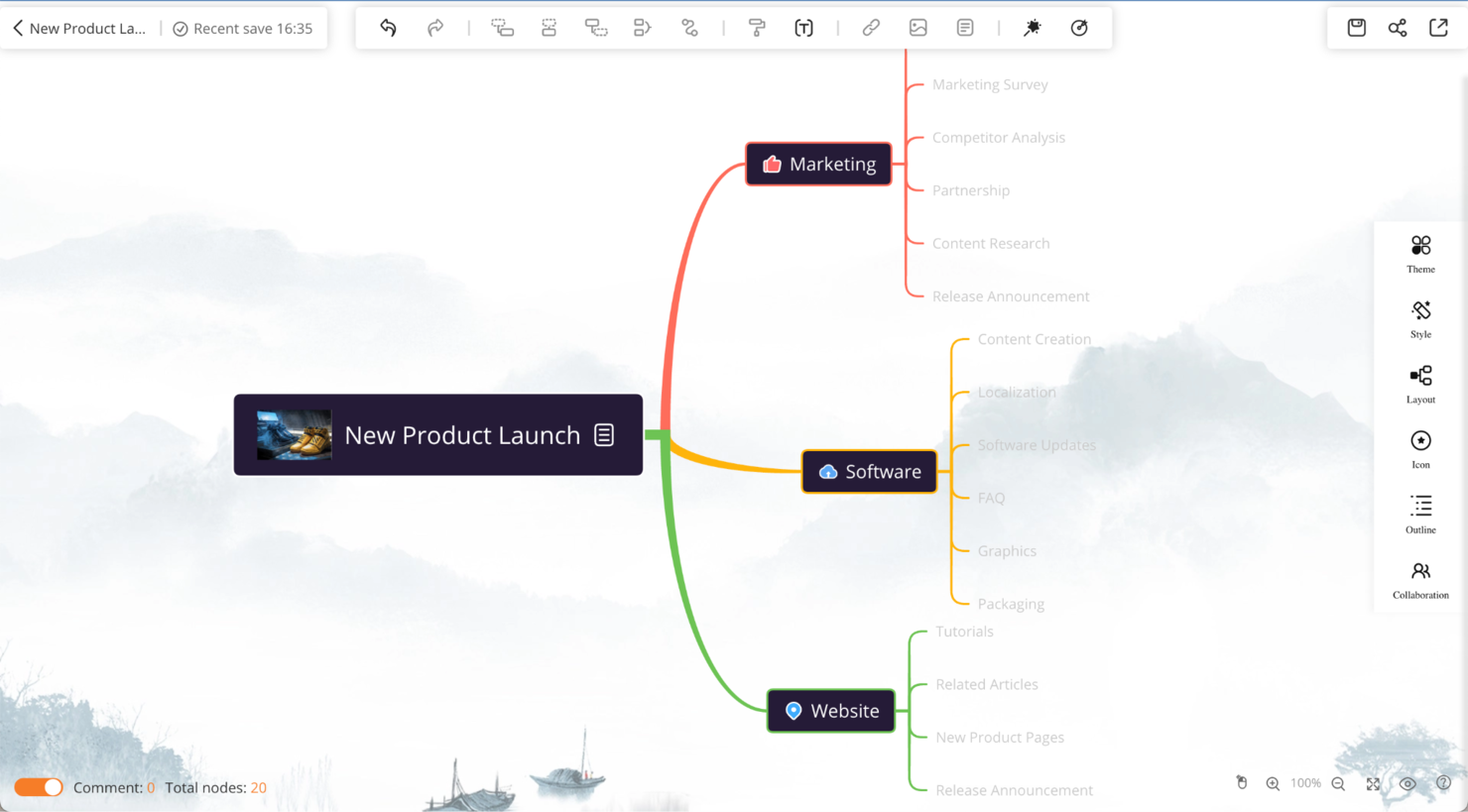Select Release Announcement under Marketing
Screen dimensions: 1468x812
1011,295
